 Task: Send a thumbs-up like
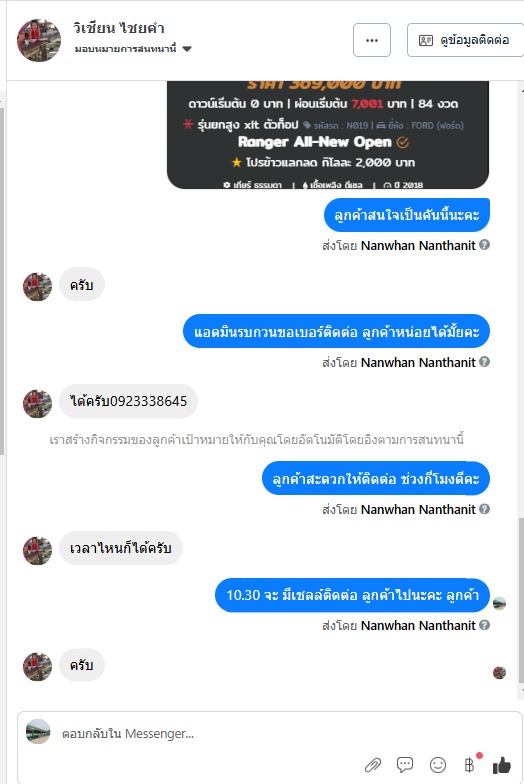(x=502, y=764)
